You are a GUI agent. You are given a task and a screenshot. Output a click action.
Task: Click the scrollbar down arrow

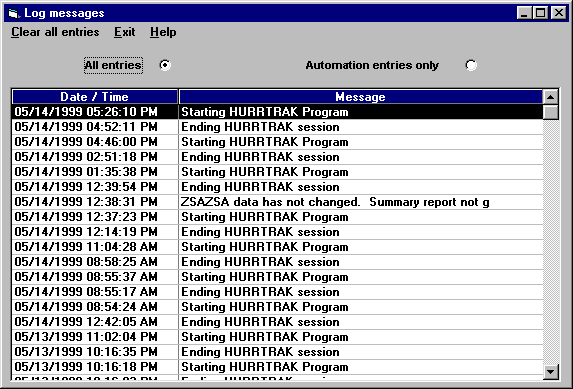point(550,372)
